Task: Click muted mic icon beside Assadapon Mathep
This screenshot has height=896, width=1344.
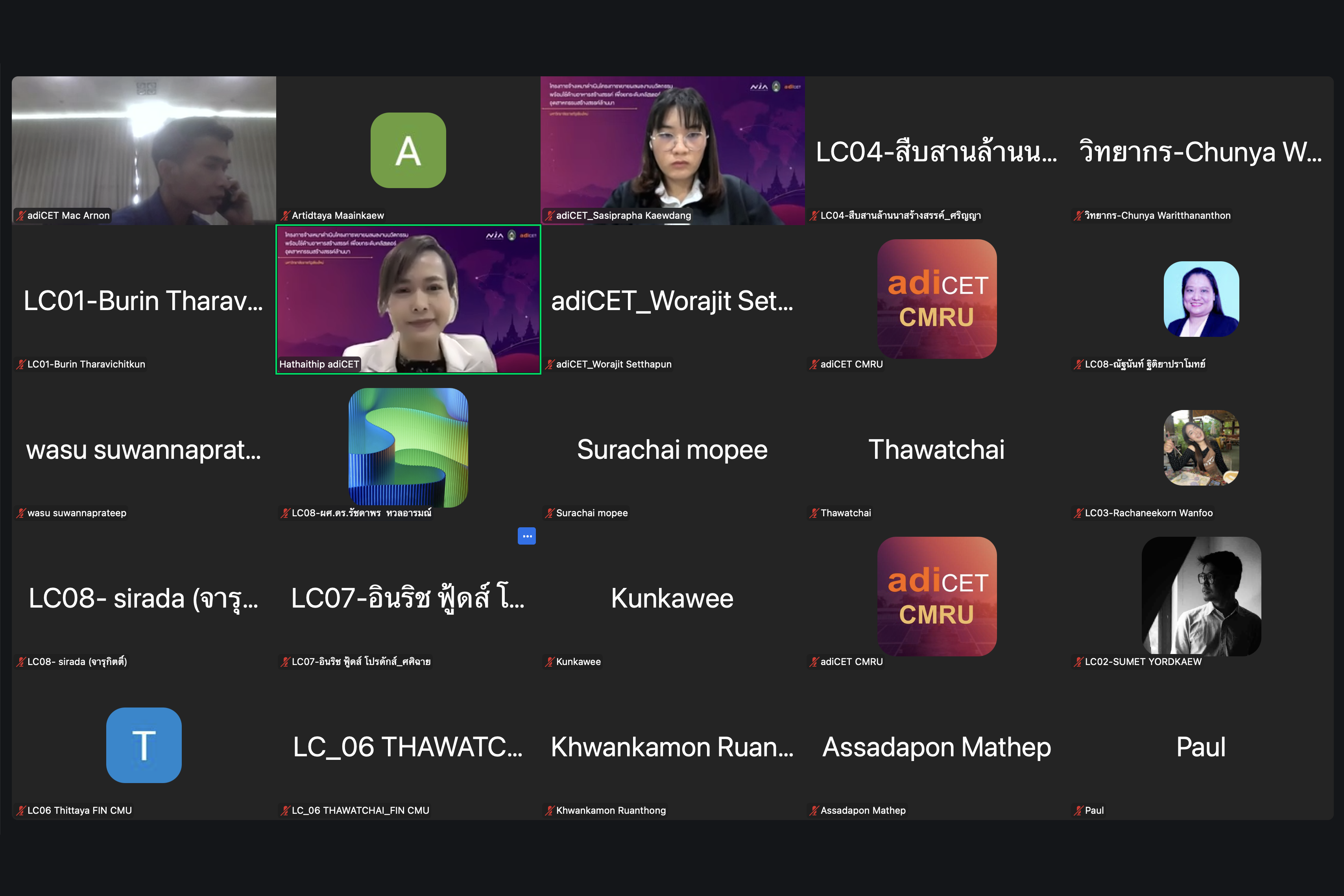Action: (814, 810)
